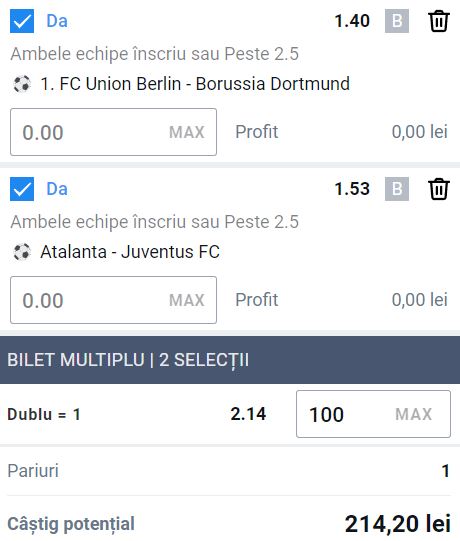The image size is (460, 541).
Task: Open the 1. FC Union Berlin - Borussia Dortmund match
Action: [195, 84]
